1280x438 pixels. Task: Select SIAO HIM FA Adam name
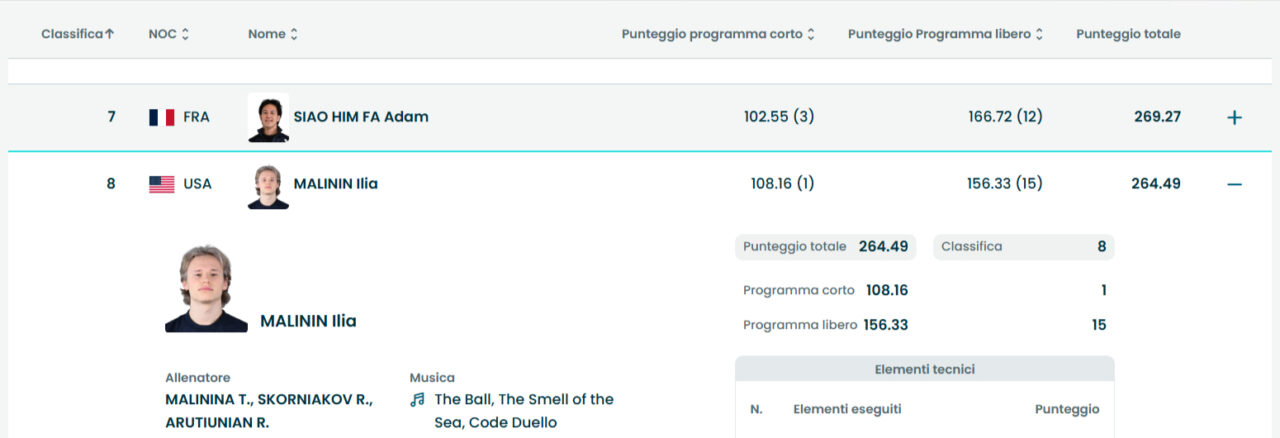point(361,117)
